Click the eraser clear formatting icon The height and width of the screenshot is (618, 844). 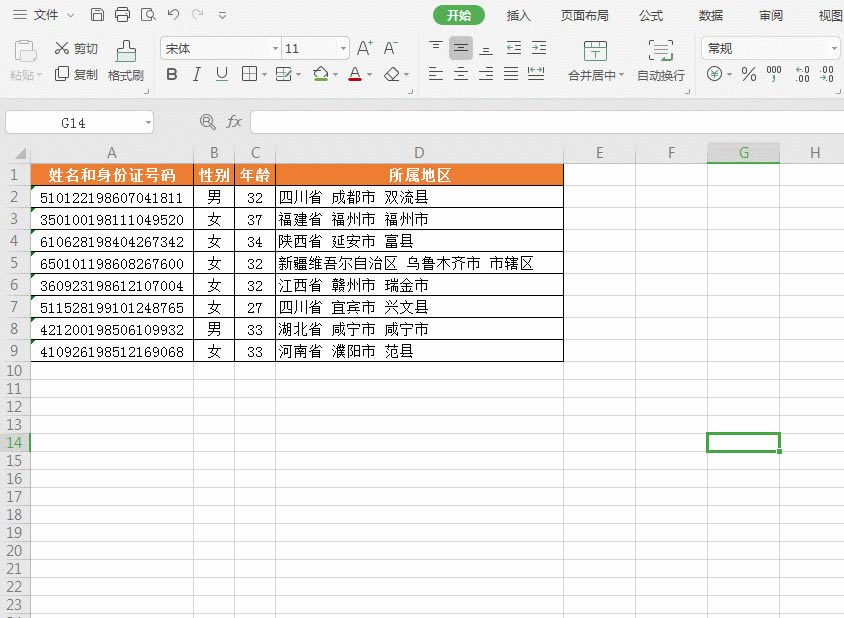point(392,74)
